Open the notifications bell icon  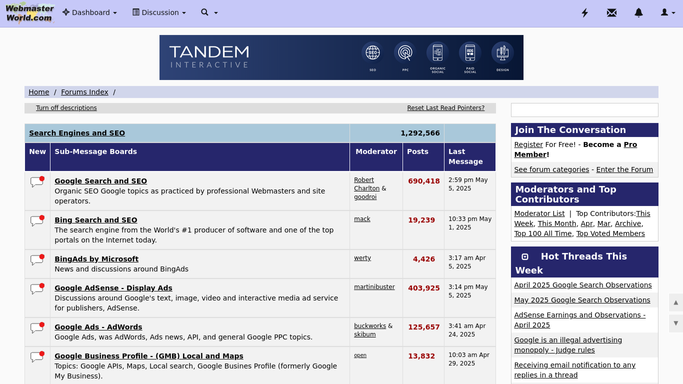639,13
